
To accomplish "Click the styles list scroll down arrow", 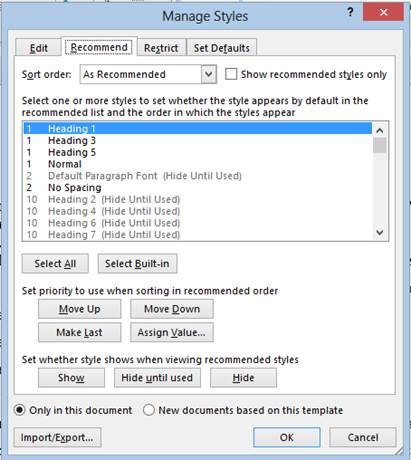I will coord(380,232).
